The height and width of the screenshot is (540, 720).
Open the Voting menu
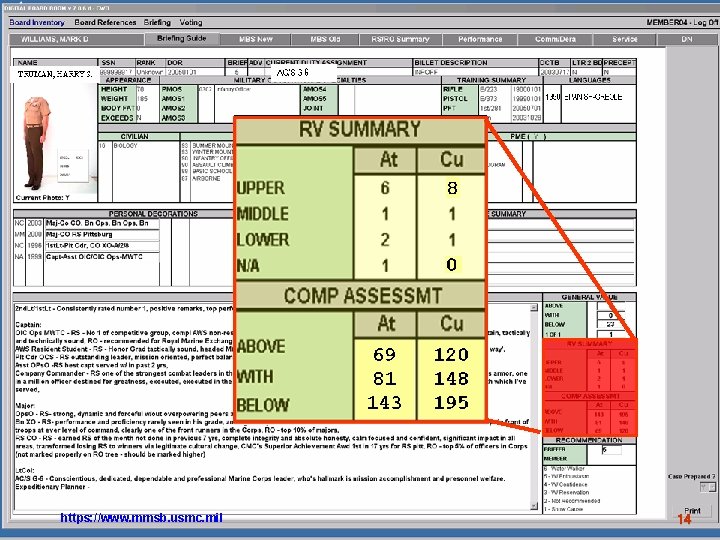pos(191,22)
